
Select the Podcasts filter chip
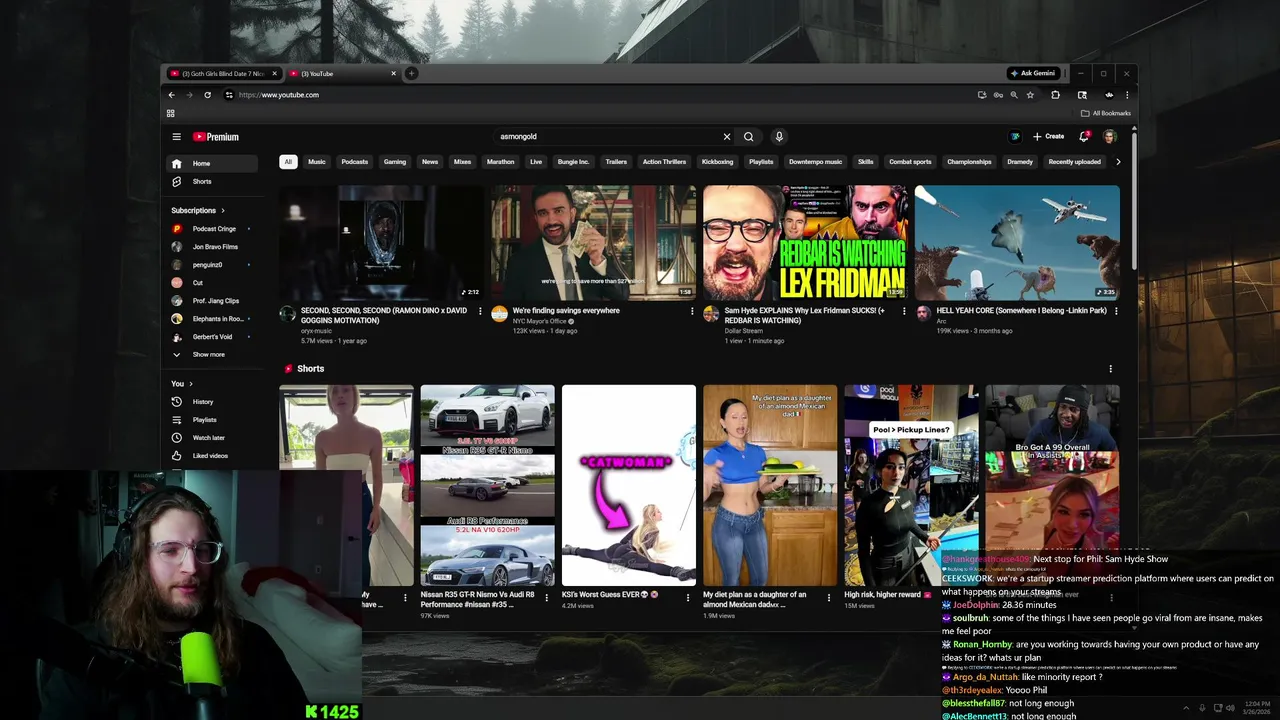coord(354,162)
